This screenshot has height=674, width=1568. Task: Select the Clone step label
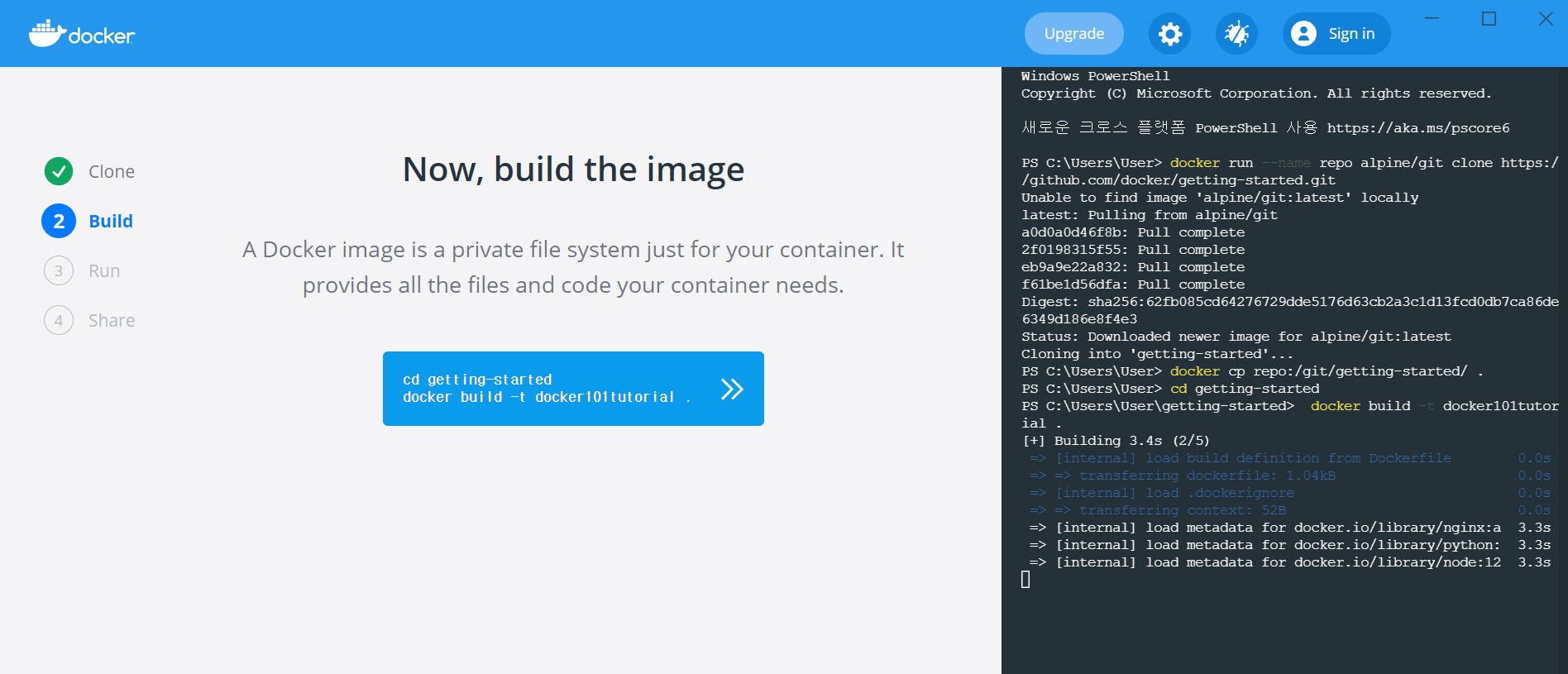(x=112, y=171)
